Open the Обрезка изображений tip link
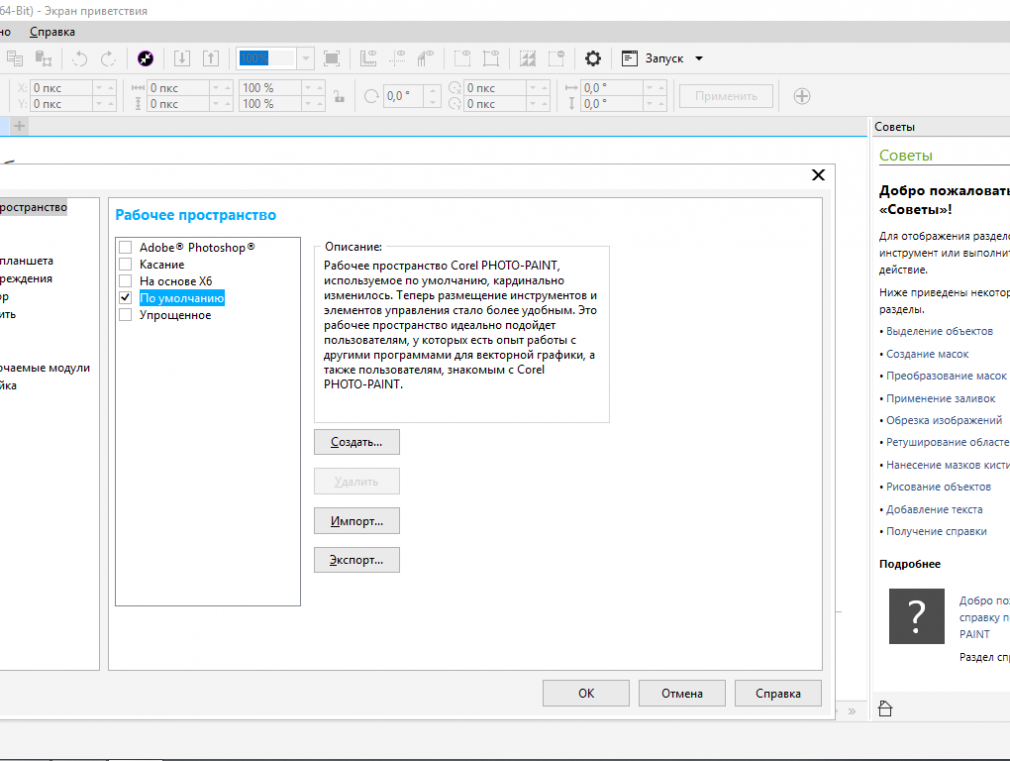The image size is (1010, 761). coord(944,420)
